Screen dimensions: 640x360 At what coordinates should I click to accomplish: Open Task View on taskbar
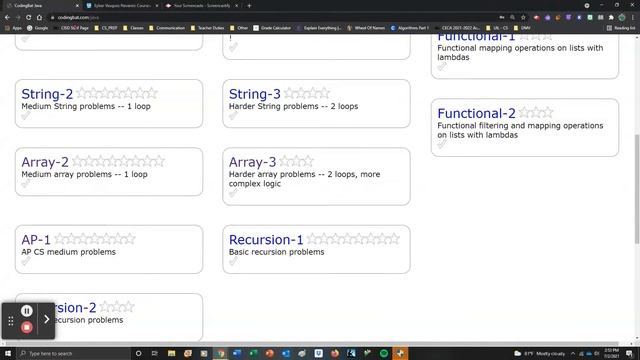tap(155, 353)
